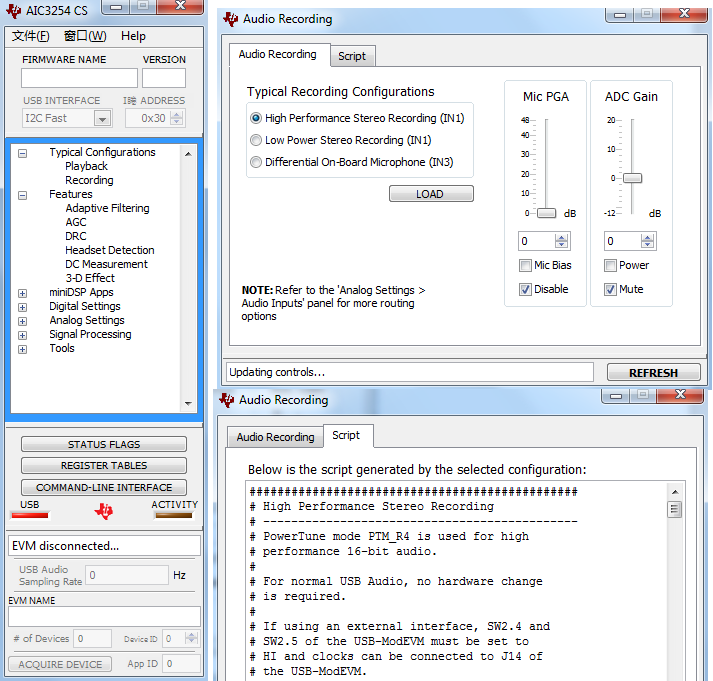Select High Performance Stereo Recording (IN1) option
This screenshot has width=713, height=681.
pos(256,118)
